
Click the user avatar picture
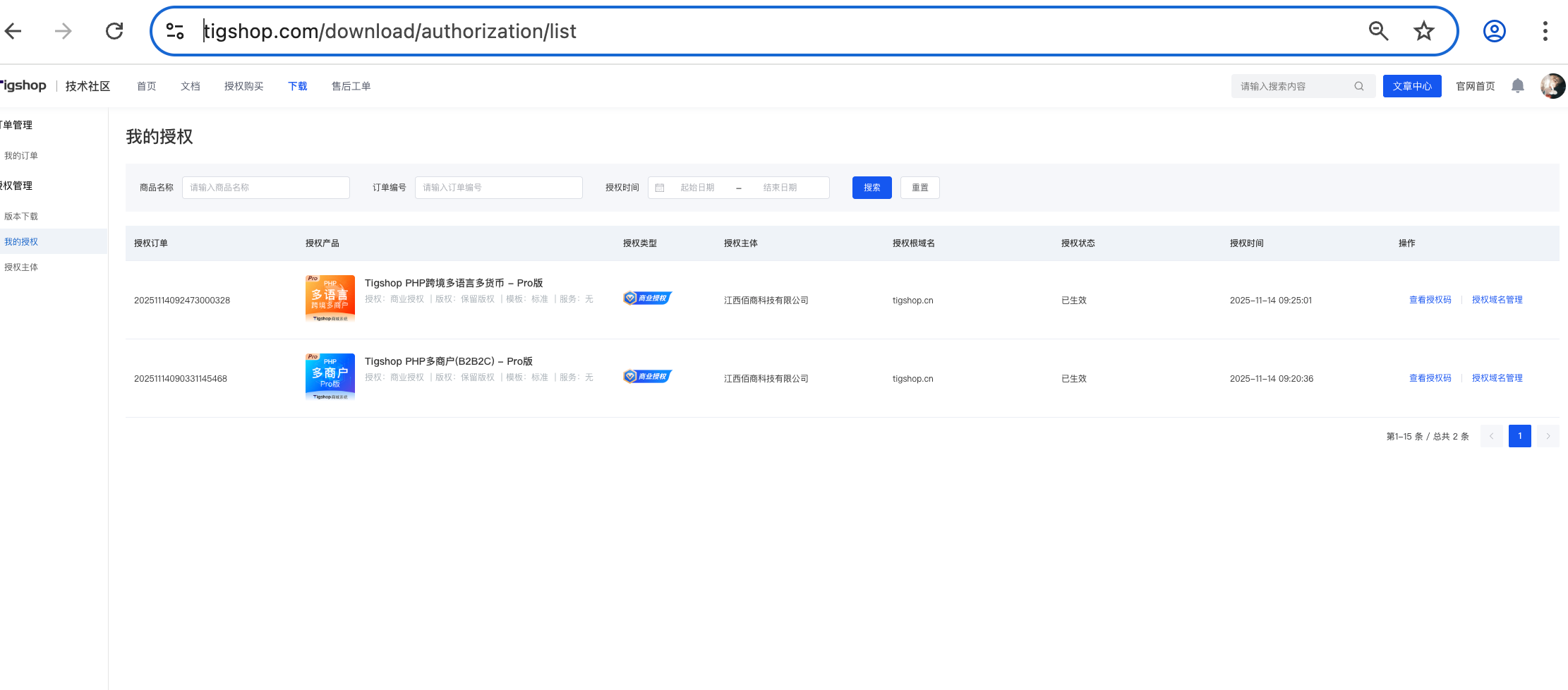click(1552, 86)
